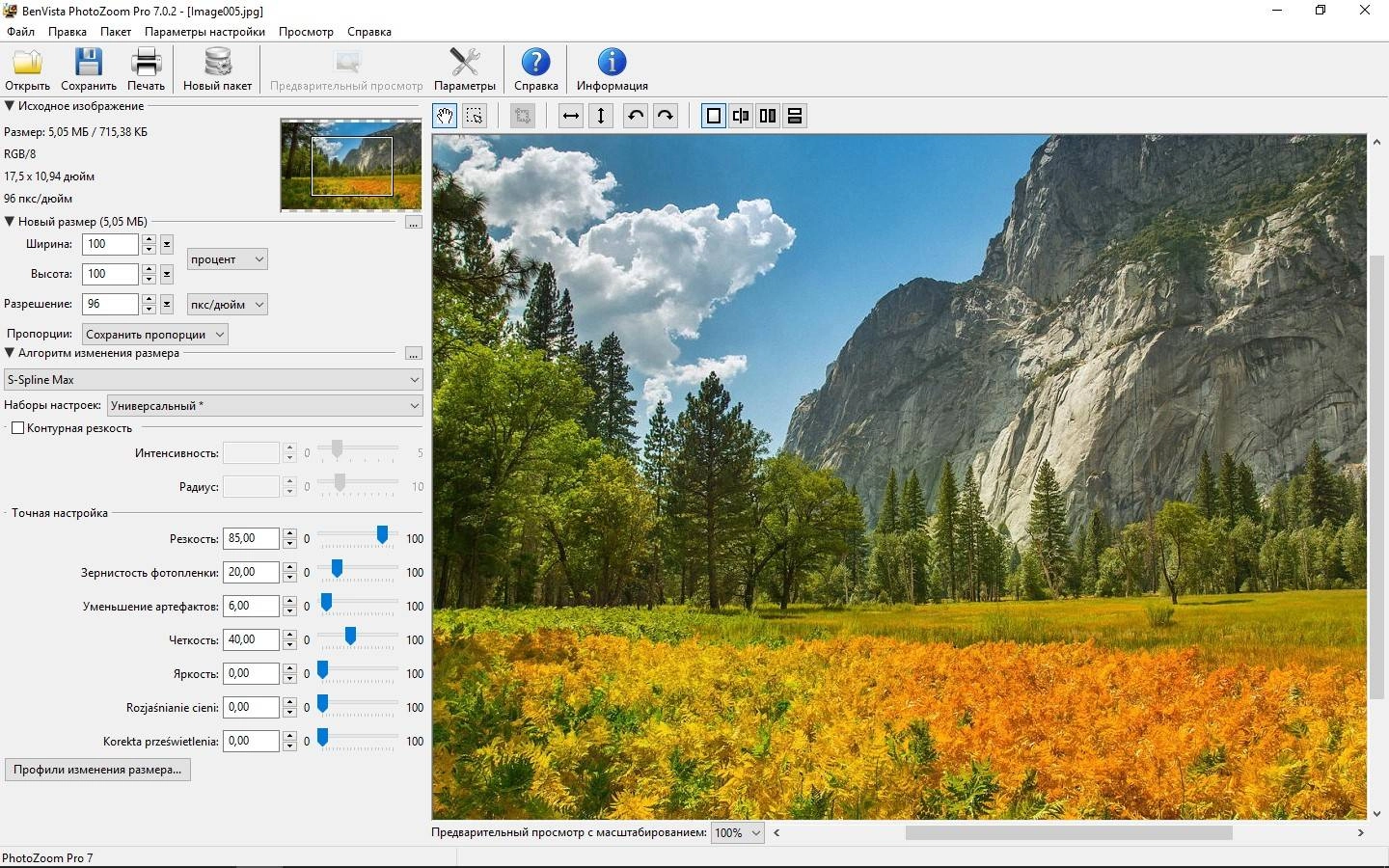1389x868 pixels.
Task: Click the Высота input field
Action: 110,274
